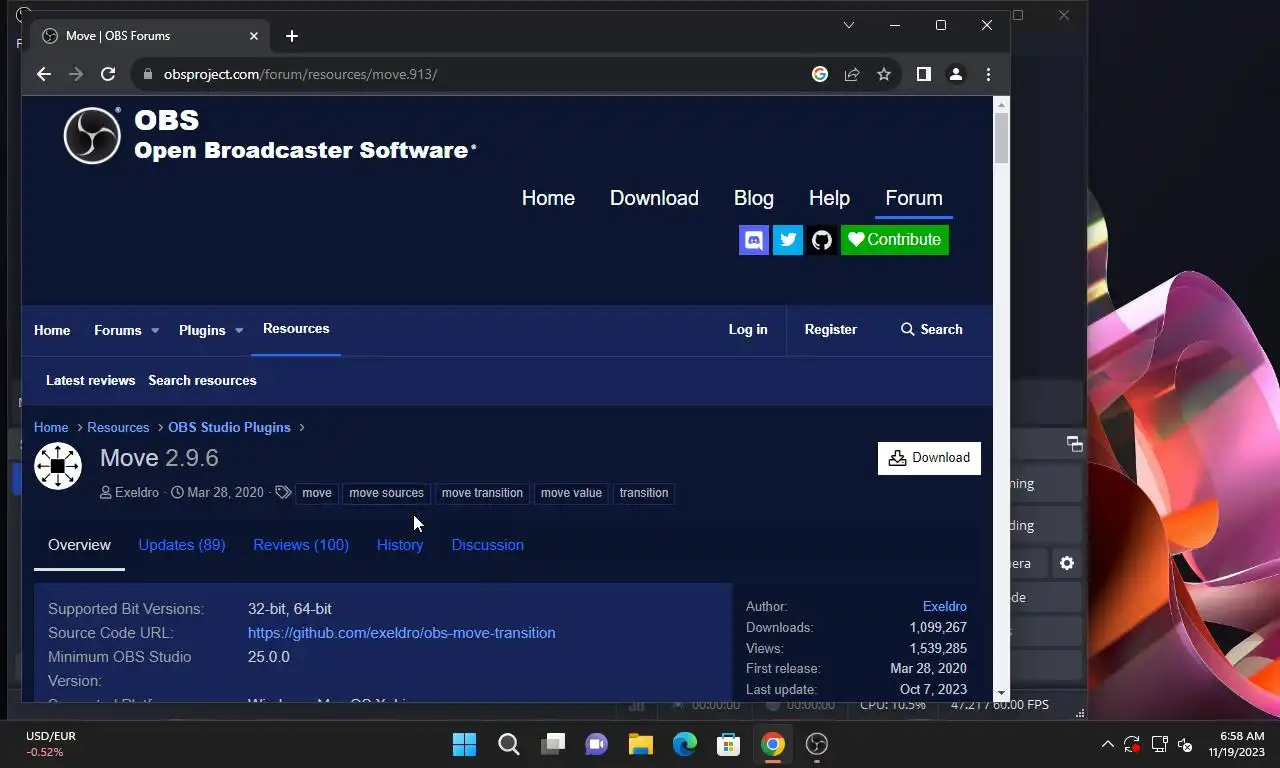1280x768 pixels.
Task: Open the Latest reviews link
Action: coord(90,380)
